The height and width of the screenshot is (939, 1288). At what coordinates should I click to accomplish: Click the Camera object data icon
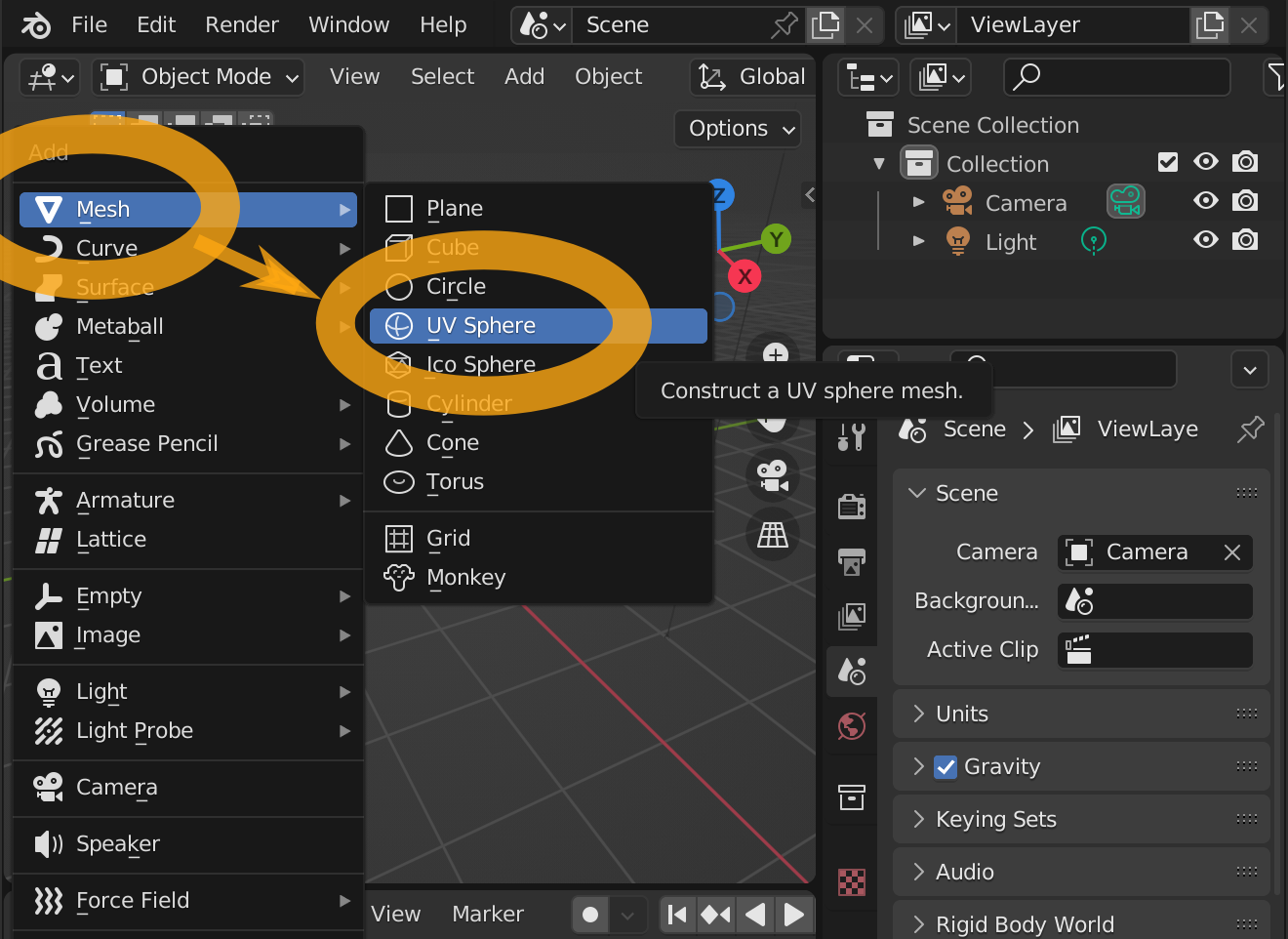click(x=1125, y=201)
